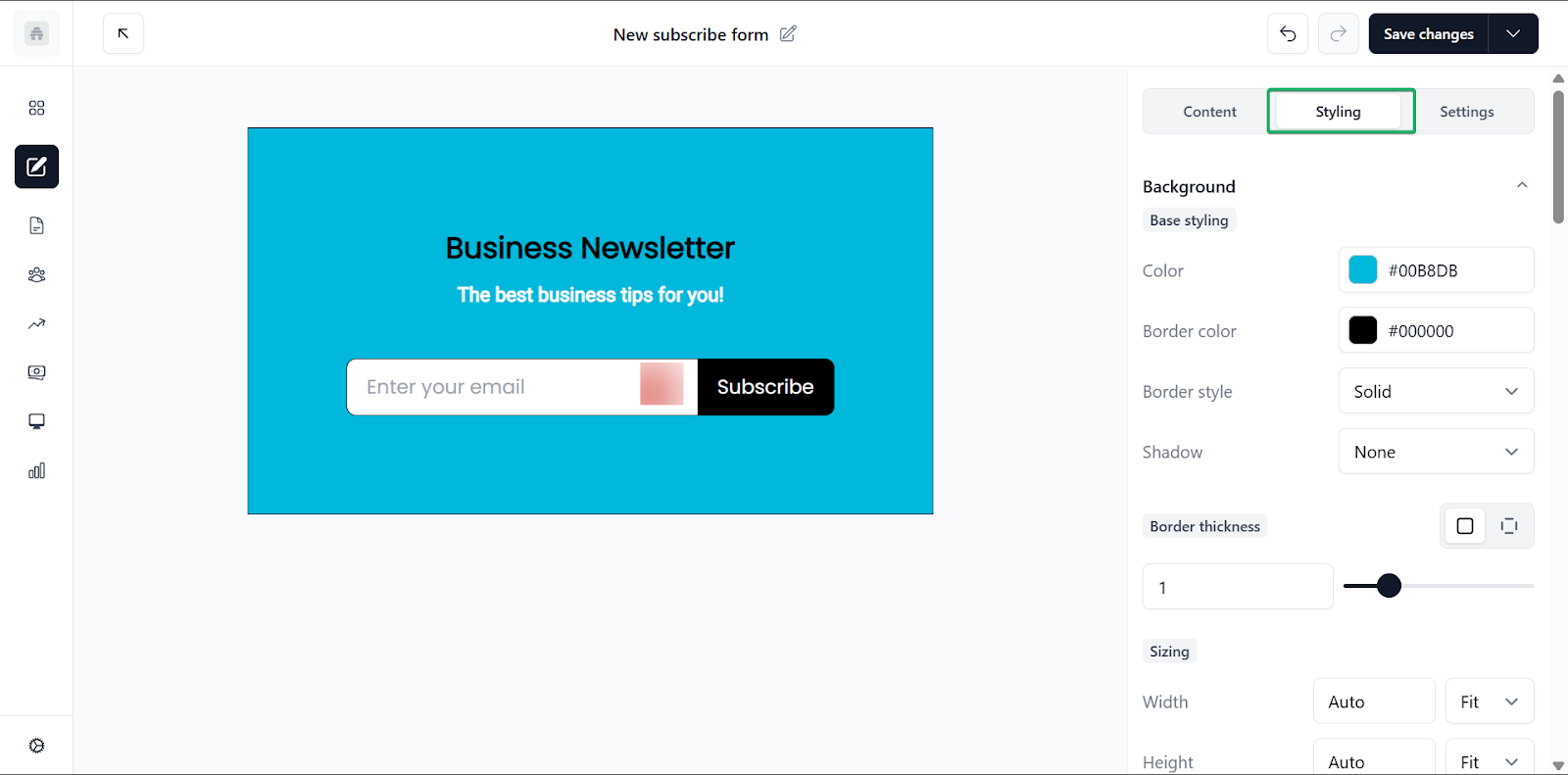Open the settings gear at bottom left
1568x775 pixels.
[x=36, y=745]
